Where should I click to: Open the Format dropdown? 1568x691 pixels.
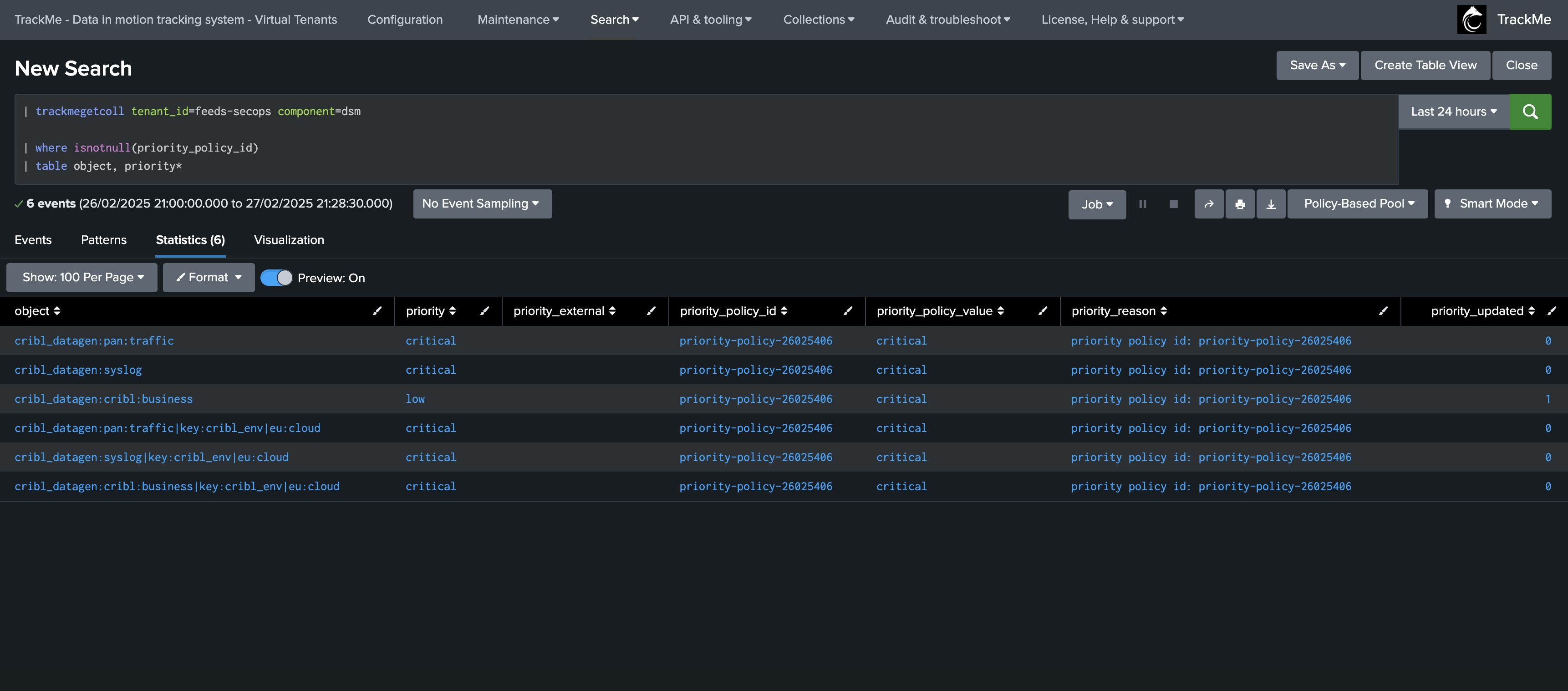click(209, 278)
